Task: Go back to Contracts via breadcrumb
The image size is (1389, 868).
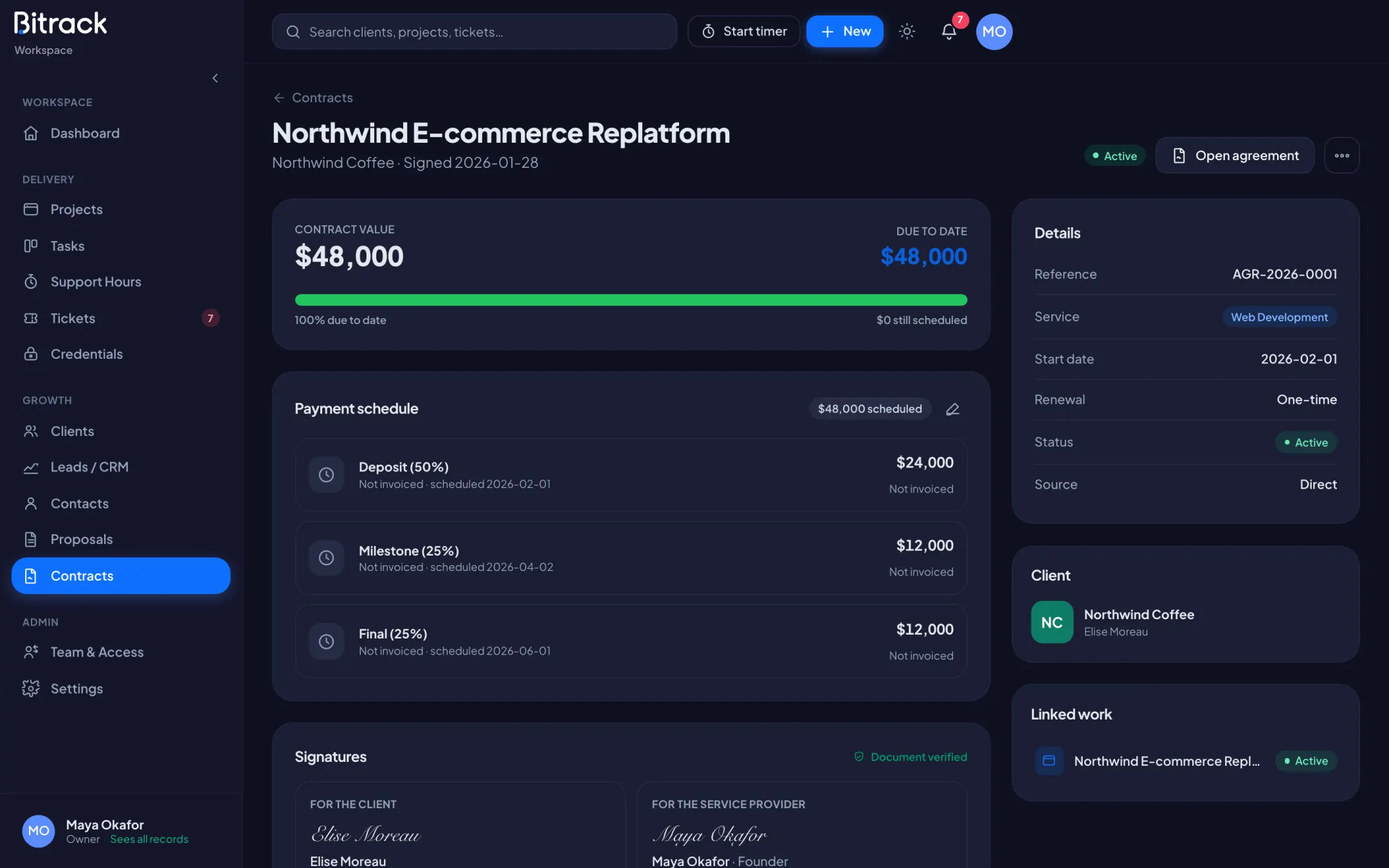Action: point(313,98)
